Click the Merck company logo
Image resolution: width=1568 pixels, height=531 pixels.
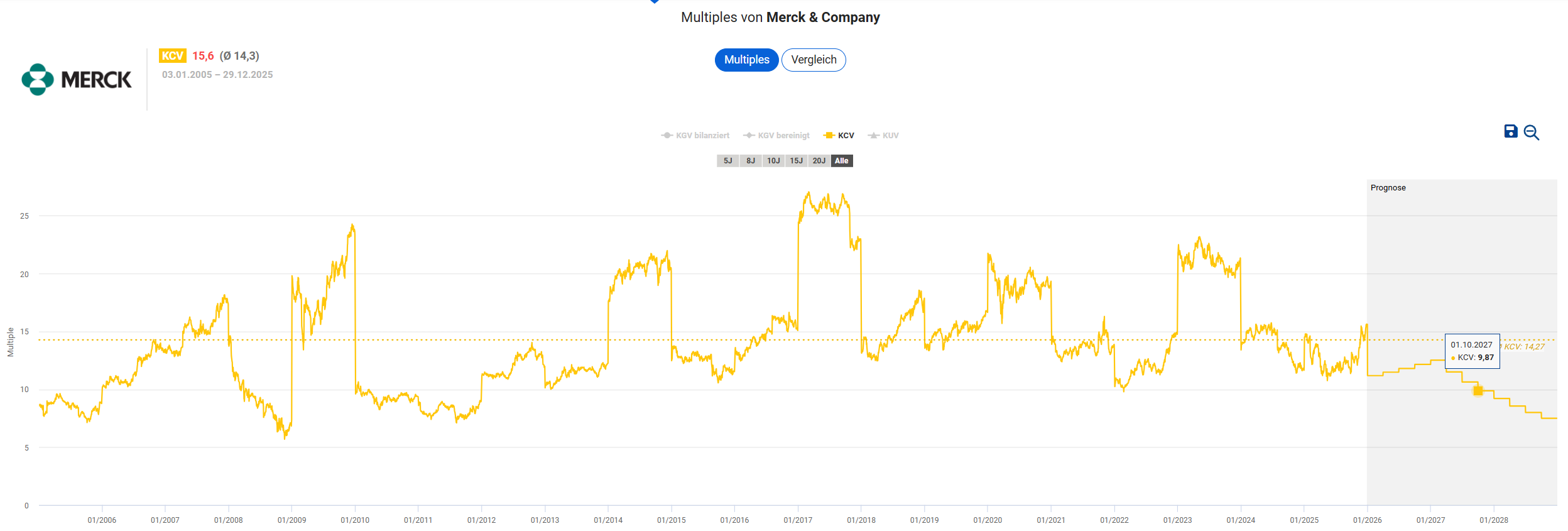click(x=77, y=79)
